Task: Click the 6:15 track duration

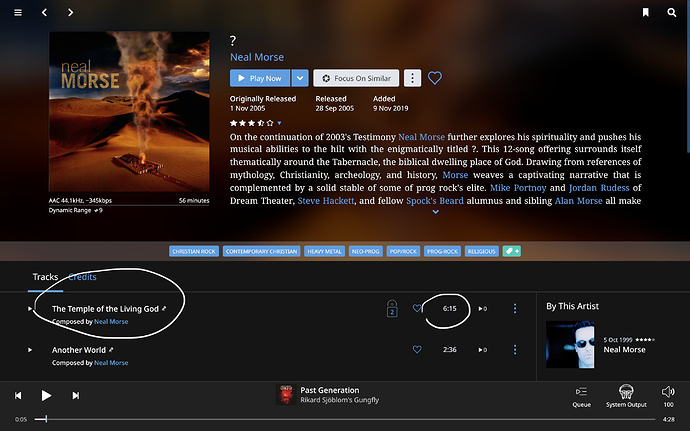Action: [x=450, y=309]
